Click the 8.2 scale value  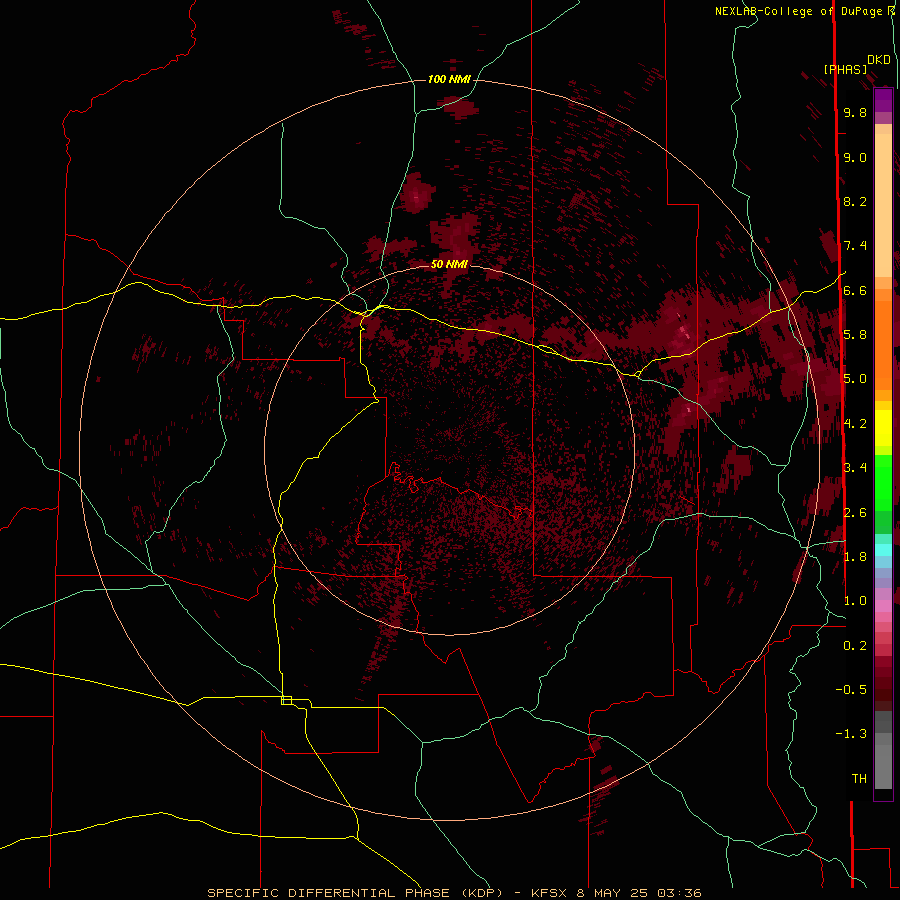[855, 201]
